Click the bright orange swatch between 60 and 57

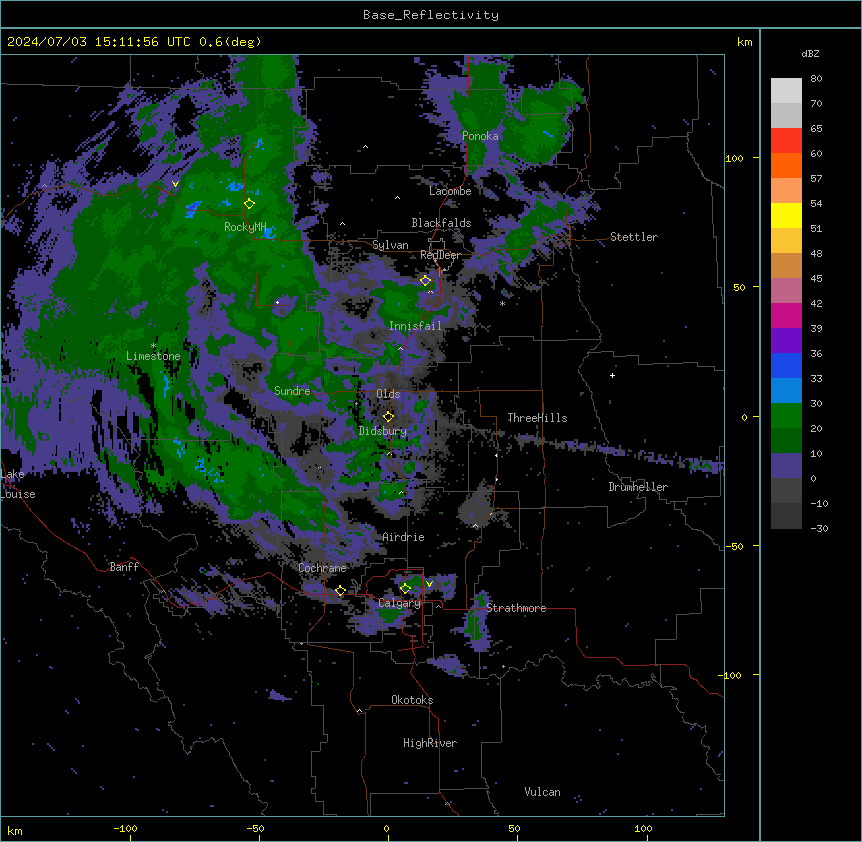pyautogui.click(x=786, y=165)
